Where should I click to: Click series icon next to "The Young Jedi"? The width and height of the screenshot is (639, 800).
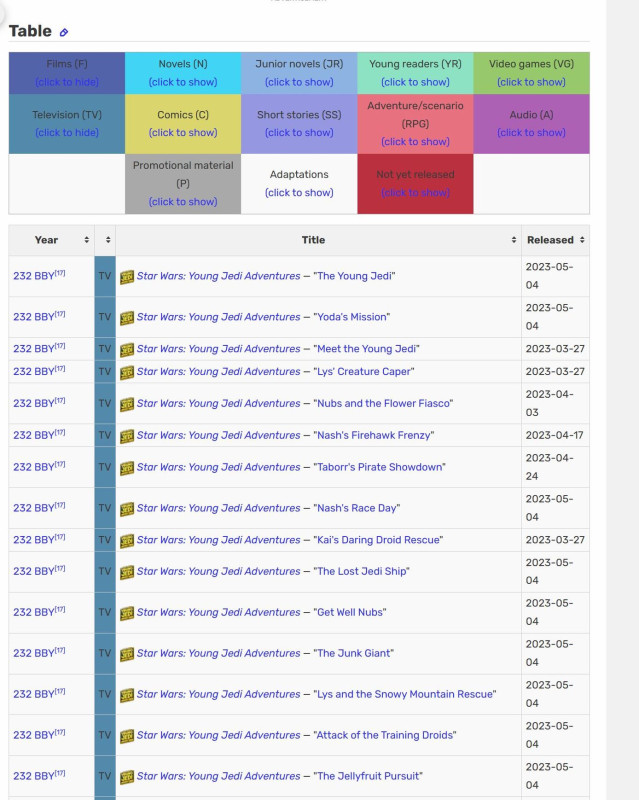127,277
